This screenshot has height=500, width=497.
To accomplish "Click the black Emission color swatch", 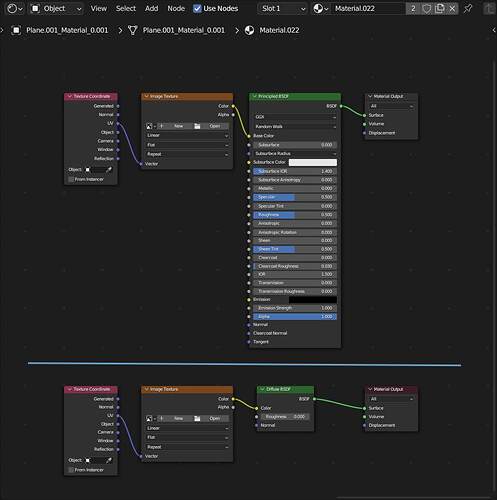I will (313, 300).
